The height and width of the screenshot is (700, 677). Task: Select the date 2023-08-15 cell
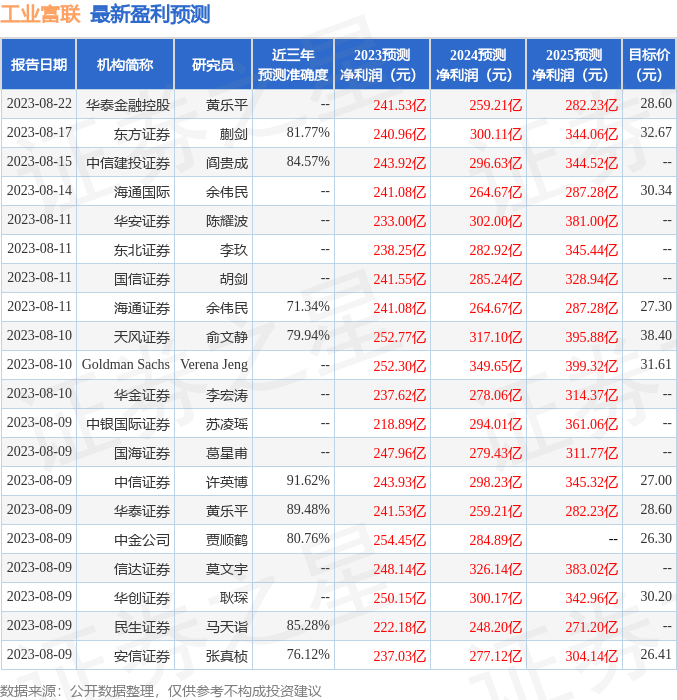[x=39, y=162]
